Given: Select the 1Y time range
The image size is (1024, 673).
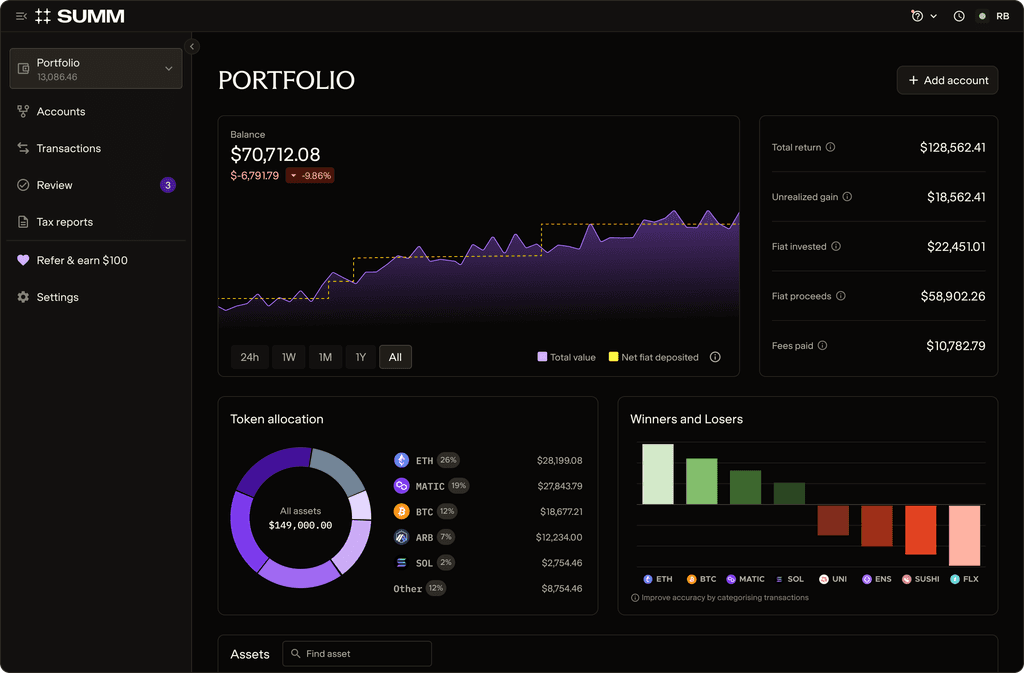Looking at the screenshot, I should 360,357.
